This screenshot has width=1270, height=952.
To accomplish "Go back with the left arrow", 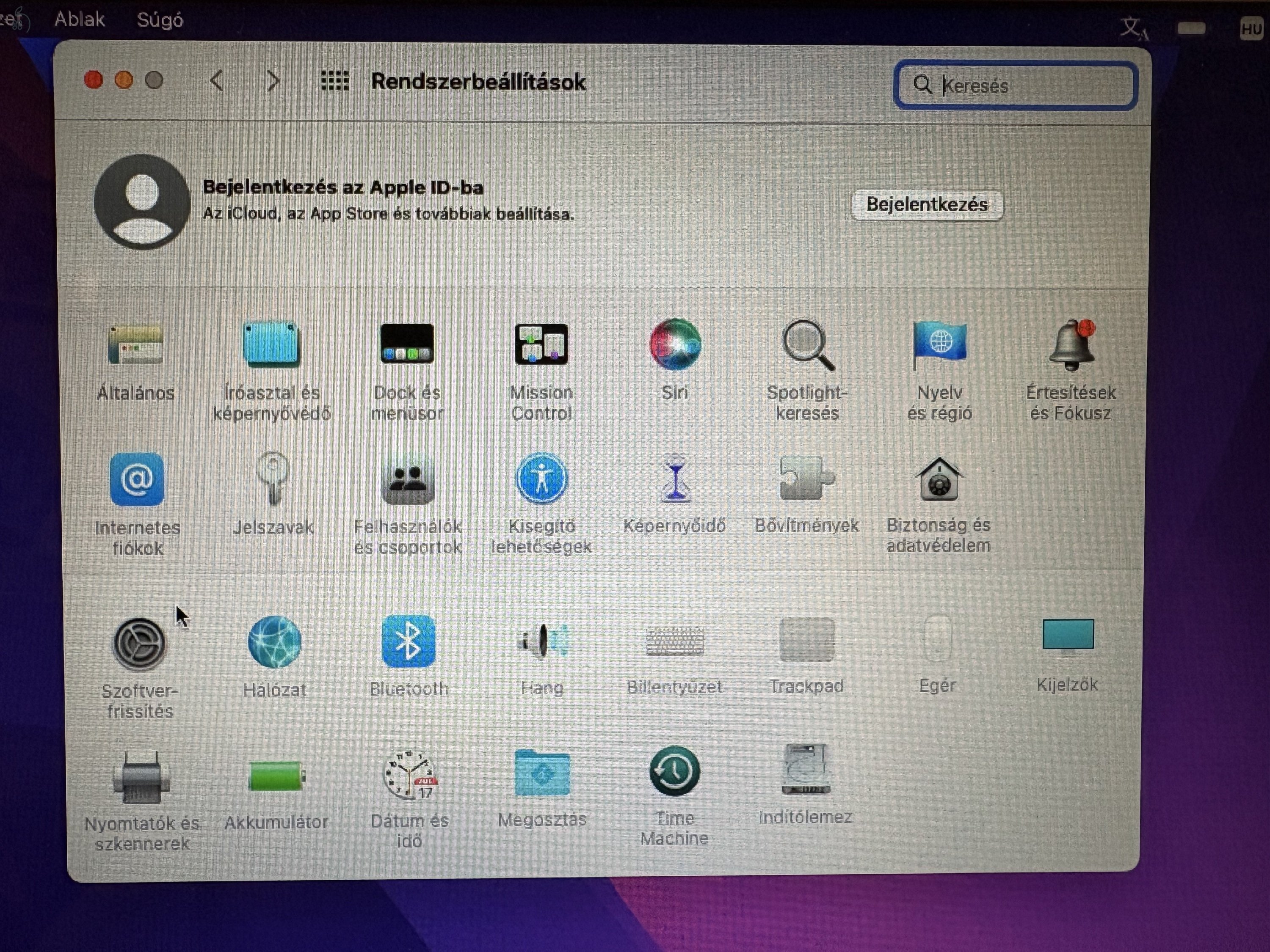I will point(216,81).
